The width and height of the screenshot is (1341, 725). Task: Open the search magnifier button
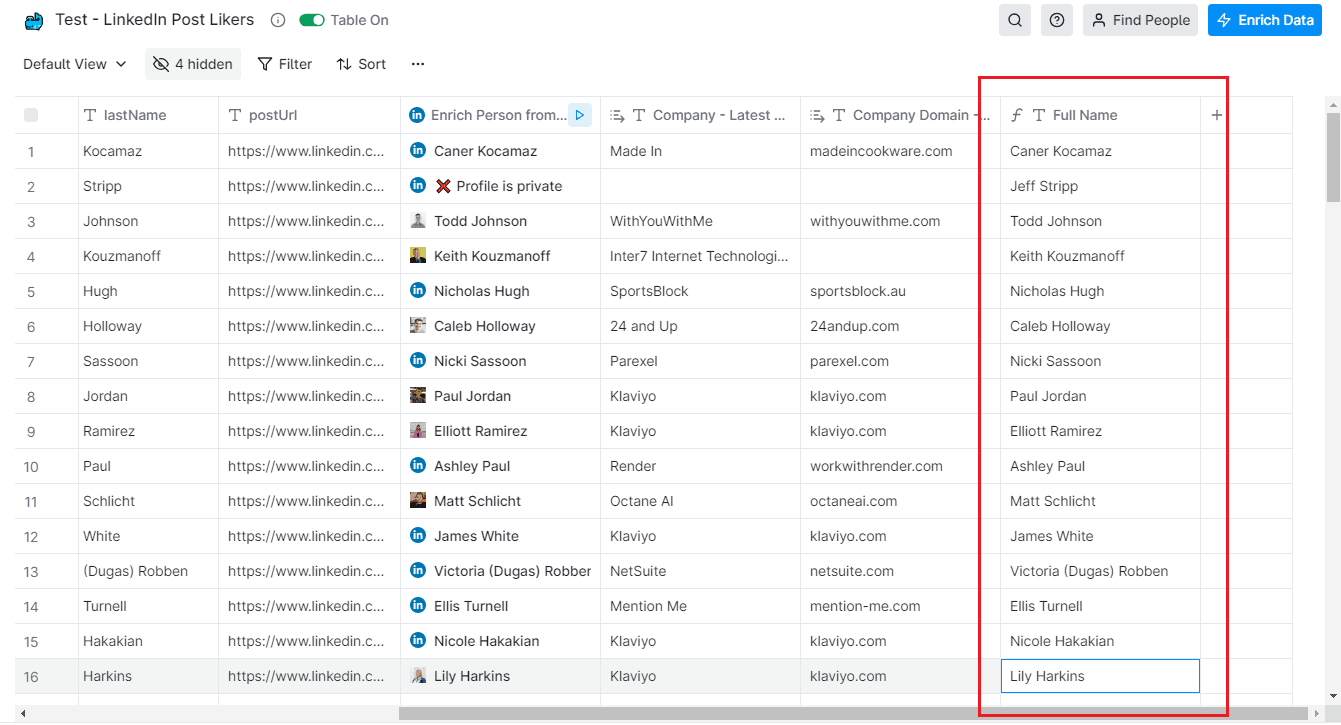click(1015, 20)
